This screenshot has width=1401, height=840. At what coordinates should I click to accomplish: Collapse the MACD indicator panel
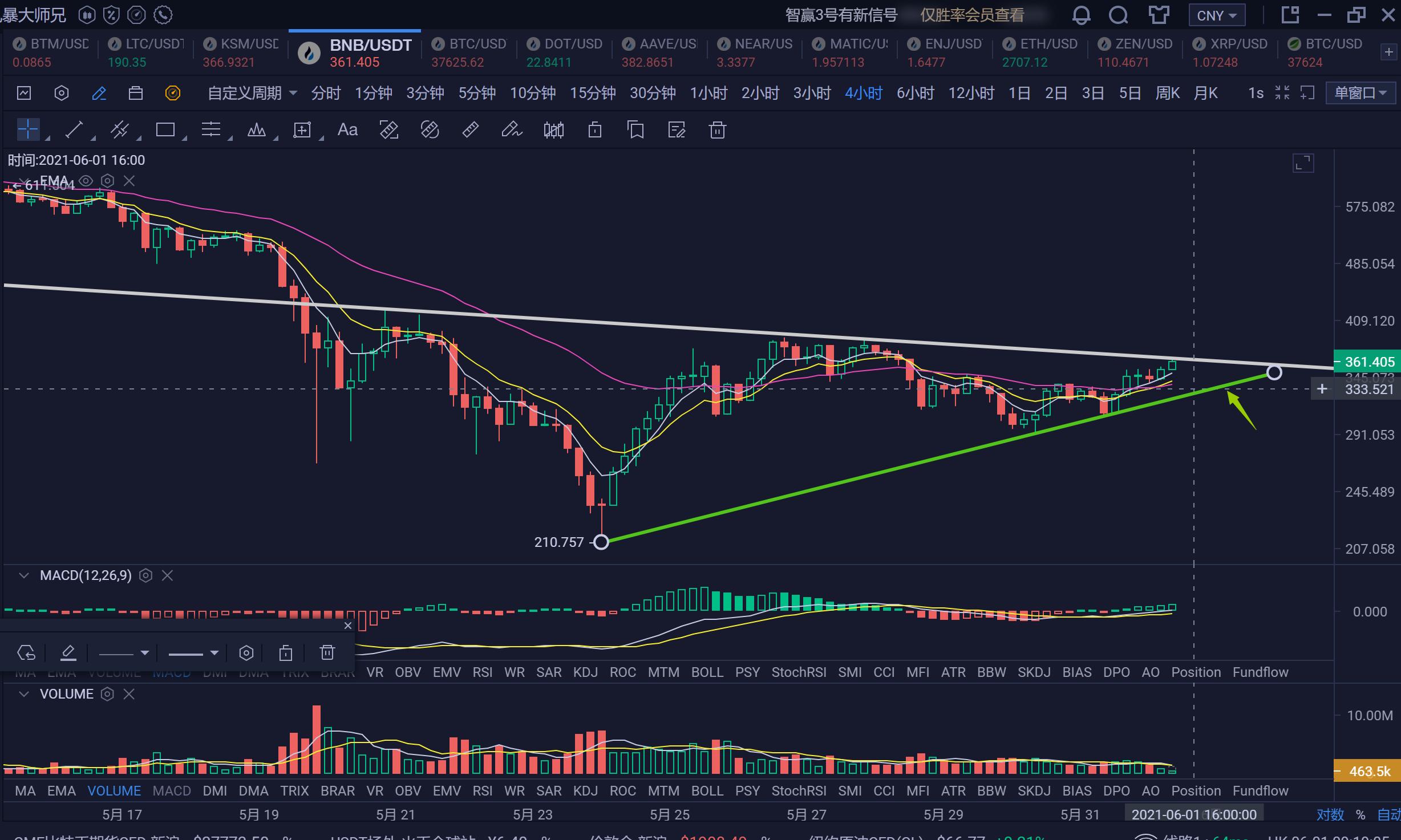[x=23, y=575]
